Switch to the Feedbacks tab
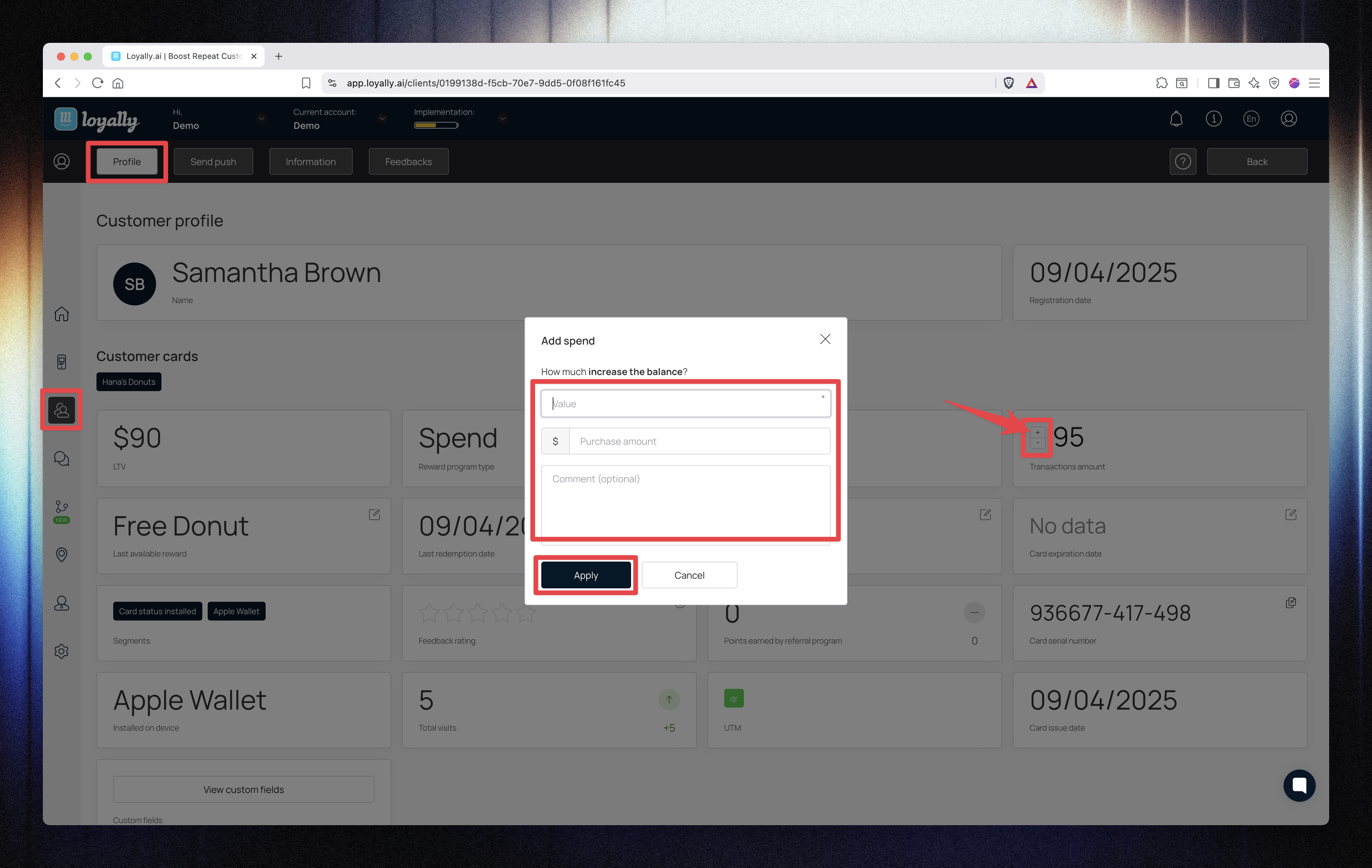 (x=408, y=162)
